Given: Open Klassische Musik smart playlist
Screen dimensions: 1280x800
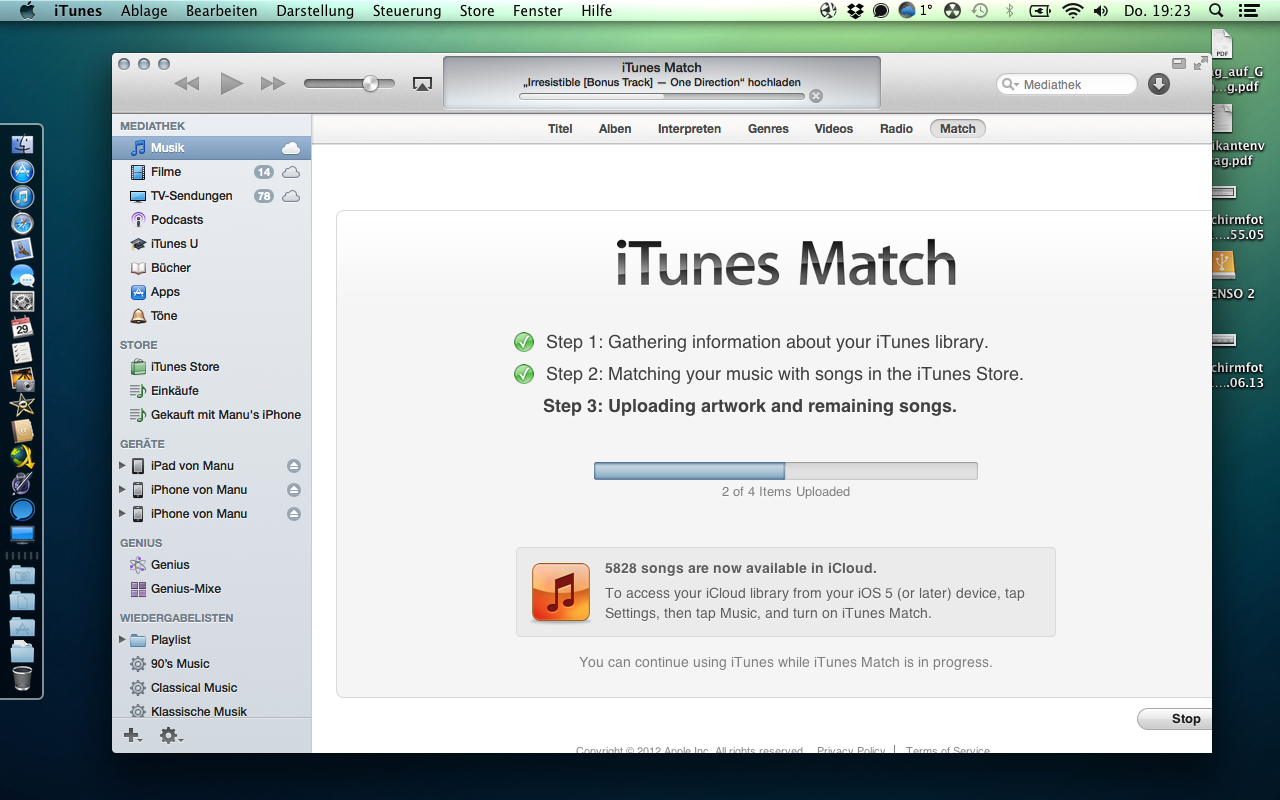Looking at the screenshot, I should coord(212,712).
